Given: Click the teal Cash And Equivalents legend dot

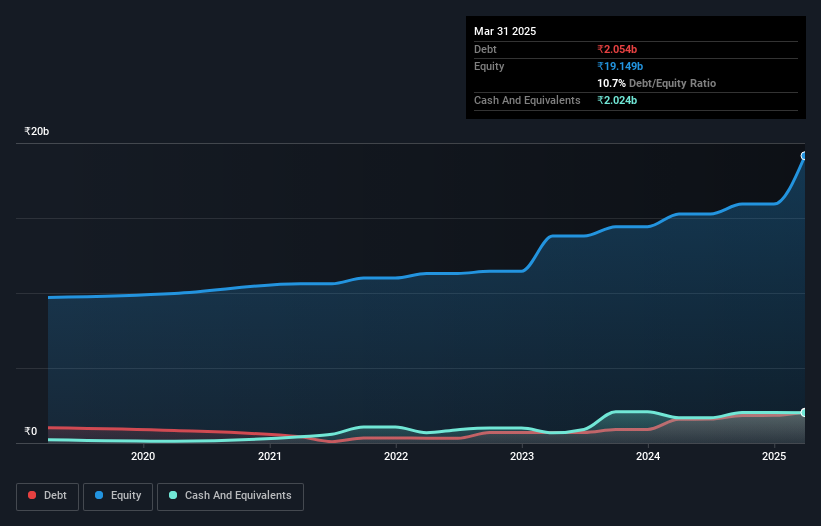Looking at the screenshot, I should coord(173,495).
